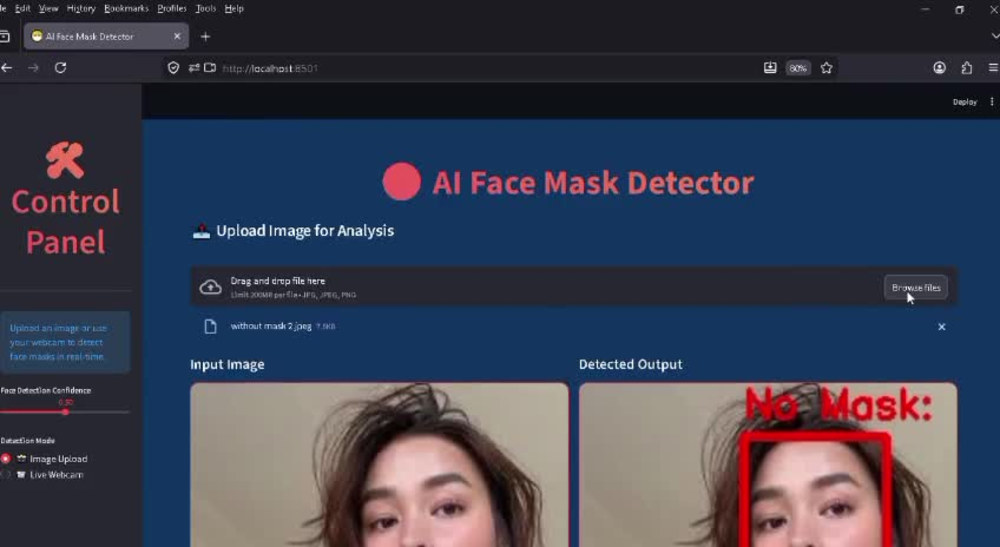
Task: Open a new tab with the plus button
Action: 205,37
